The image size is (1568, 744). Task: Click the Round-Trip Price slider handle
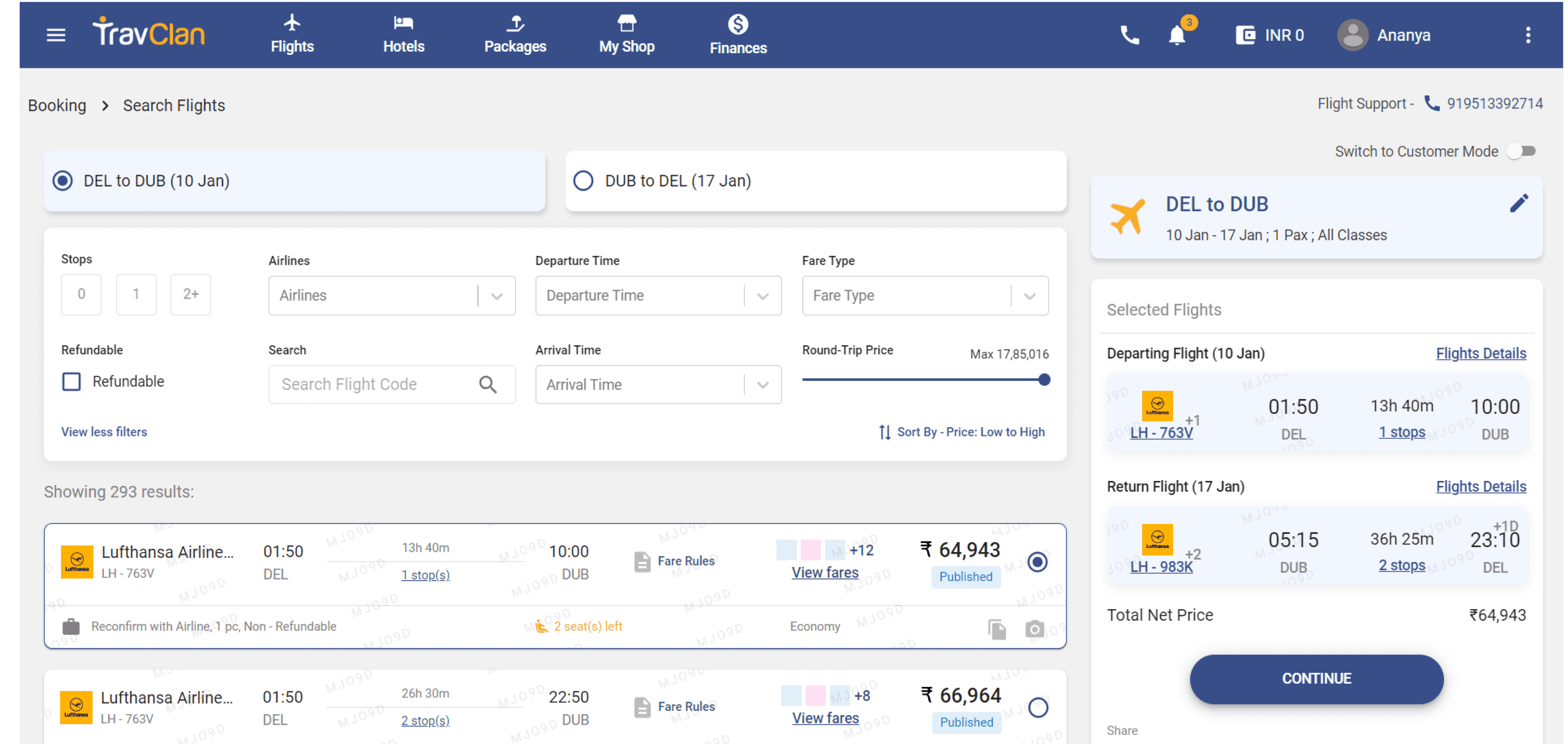tap(1044, 379)
